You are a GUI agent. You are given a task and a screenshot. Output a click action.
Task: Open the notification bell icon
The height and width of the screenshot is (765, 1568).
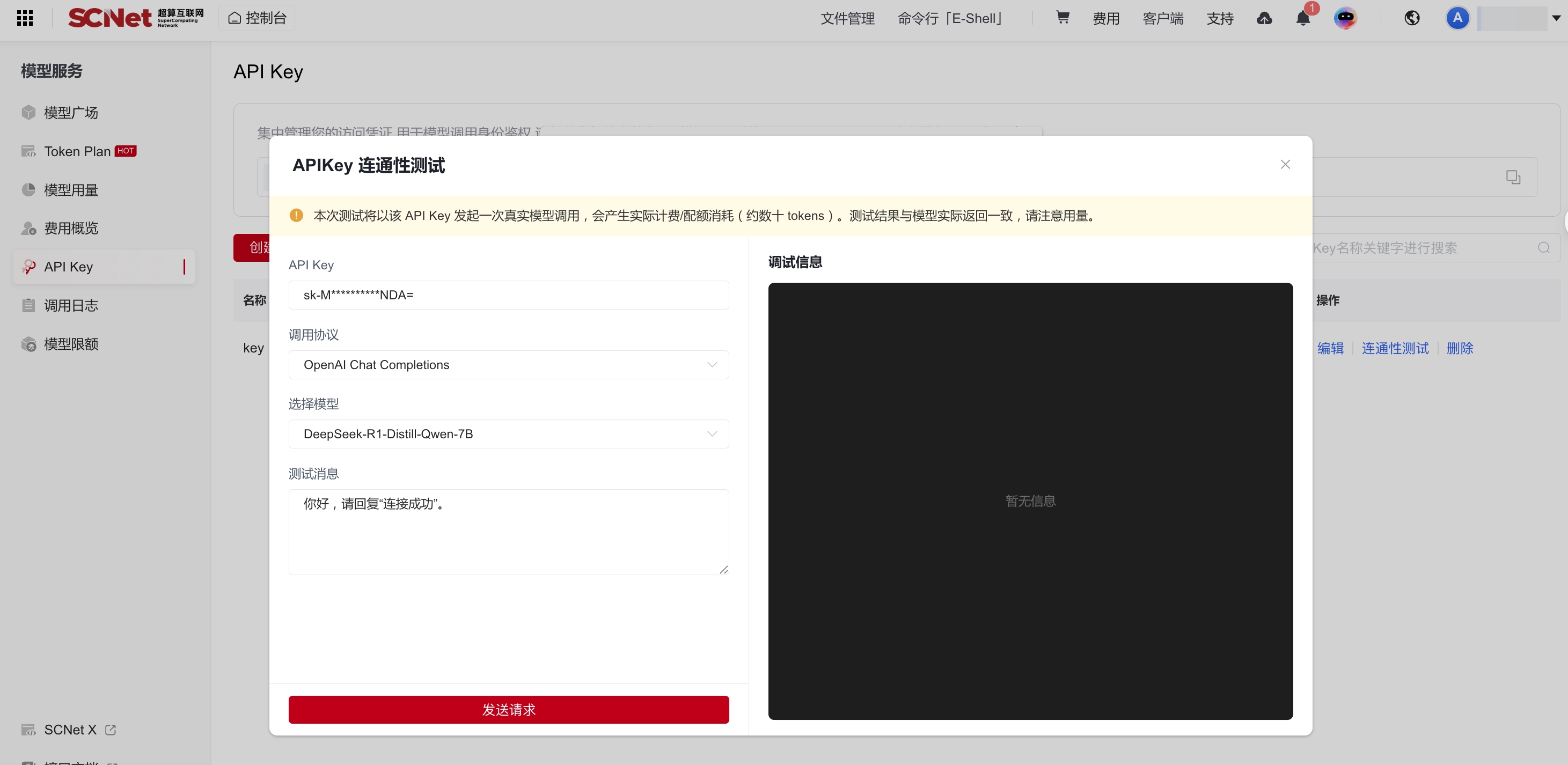(x=1303, y=18)
